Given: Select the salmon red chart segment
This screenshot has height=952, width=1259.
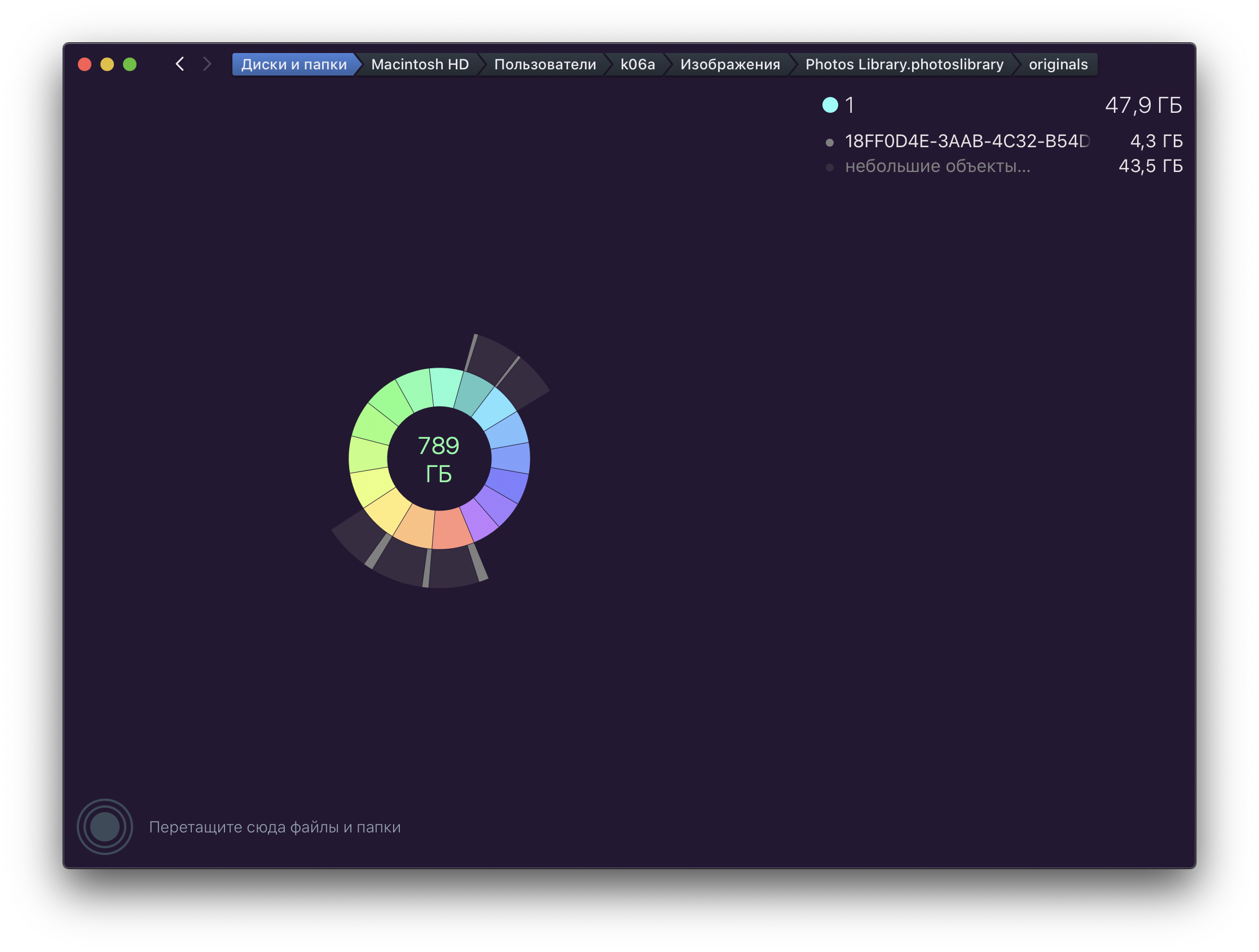Looking at the screenshot, I should [x=452, y=528].
